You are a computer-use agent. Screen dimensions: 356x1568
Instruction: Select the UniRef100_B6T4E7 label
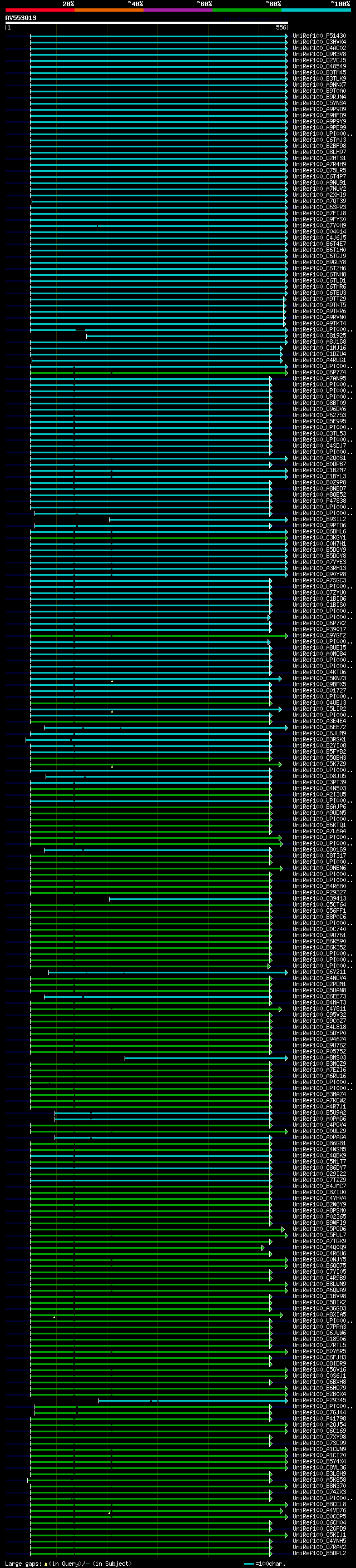tap(319, 244)
